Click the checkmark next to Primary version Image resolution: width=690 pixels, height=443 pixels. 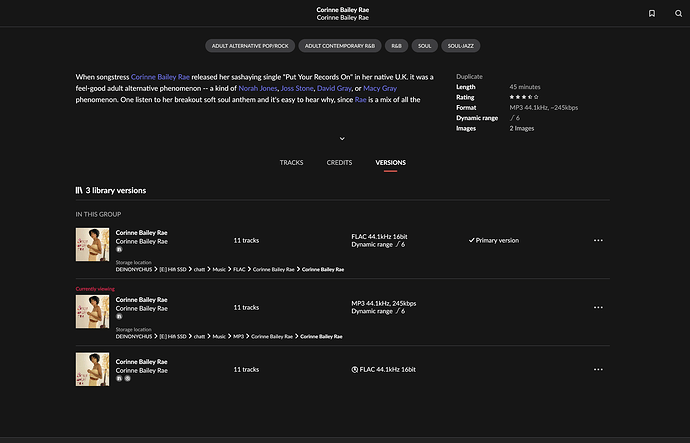pos(471,240)
